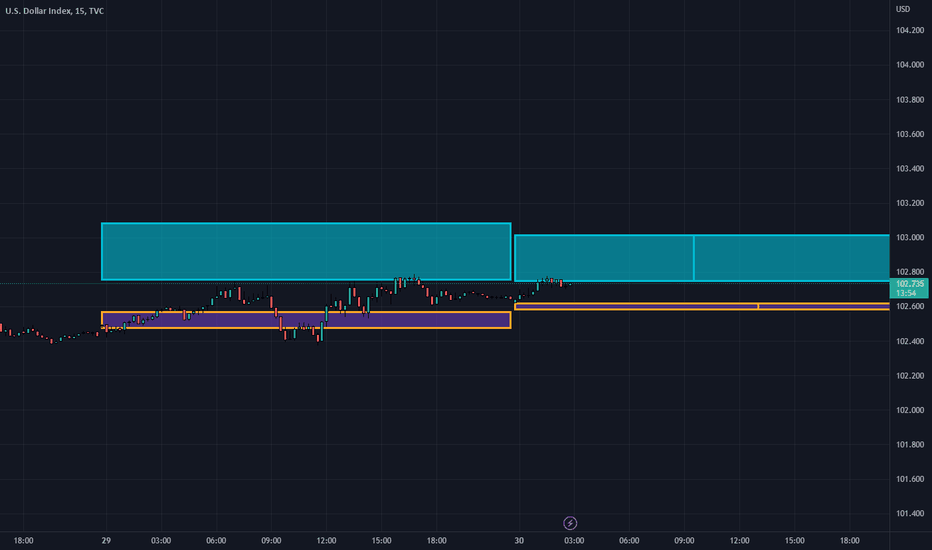Click the date 29 time axis label

click(x=106, y=540)
